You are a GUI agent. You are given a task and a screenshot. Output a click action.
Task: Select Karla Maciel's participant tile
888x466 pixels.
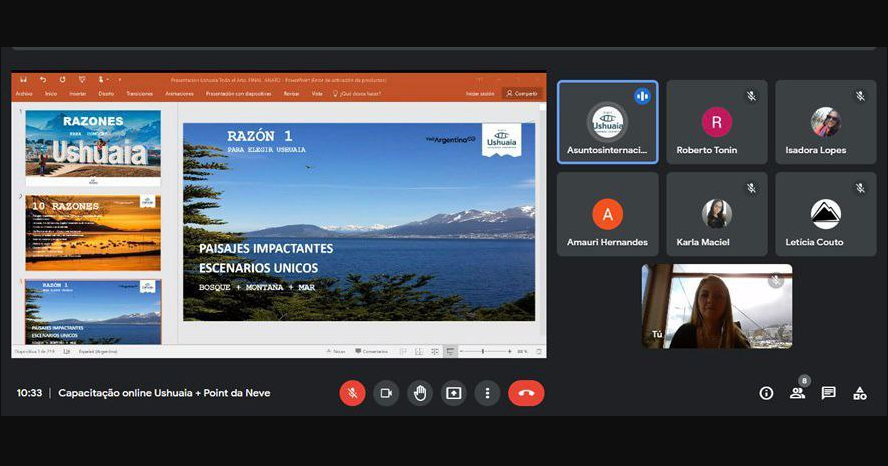pyautogui.click(x=716, y=214)
